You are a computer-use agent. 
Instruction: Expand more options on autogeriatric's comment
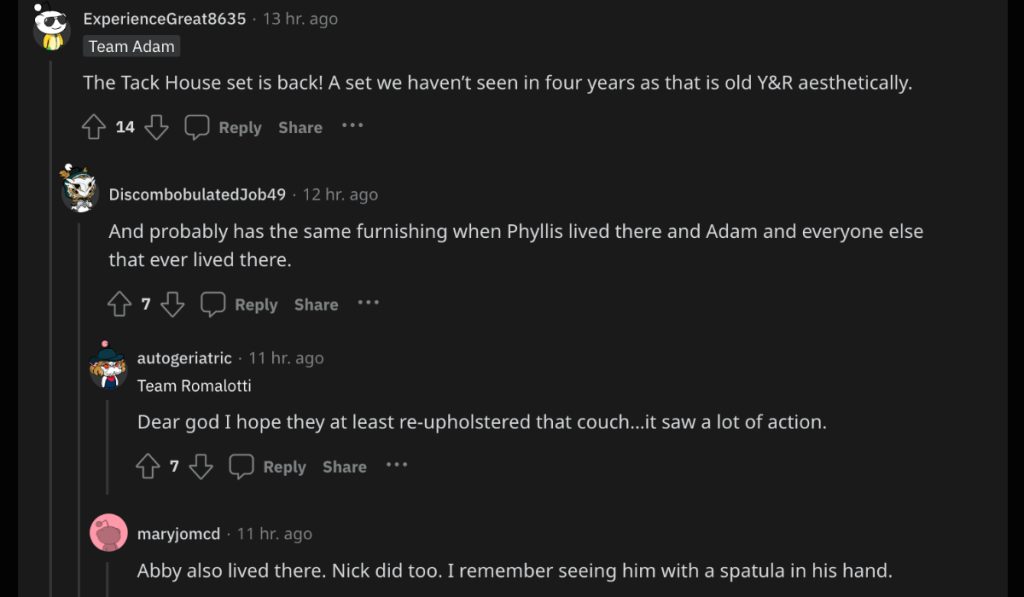click(397, 465)
